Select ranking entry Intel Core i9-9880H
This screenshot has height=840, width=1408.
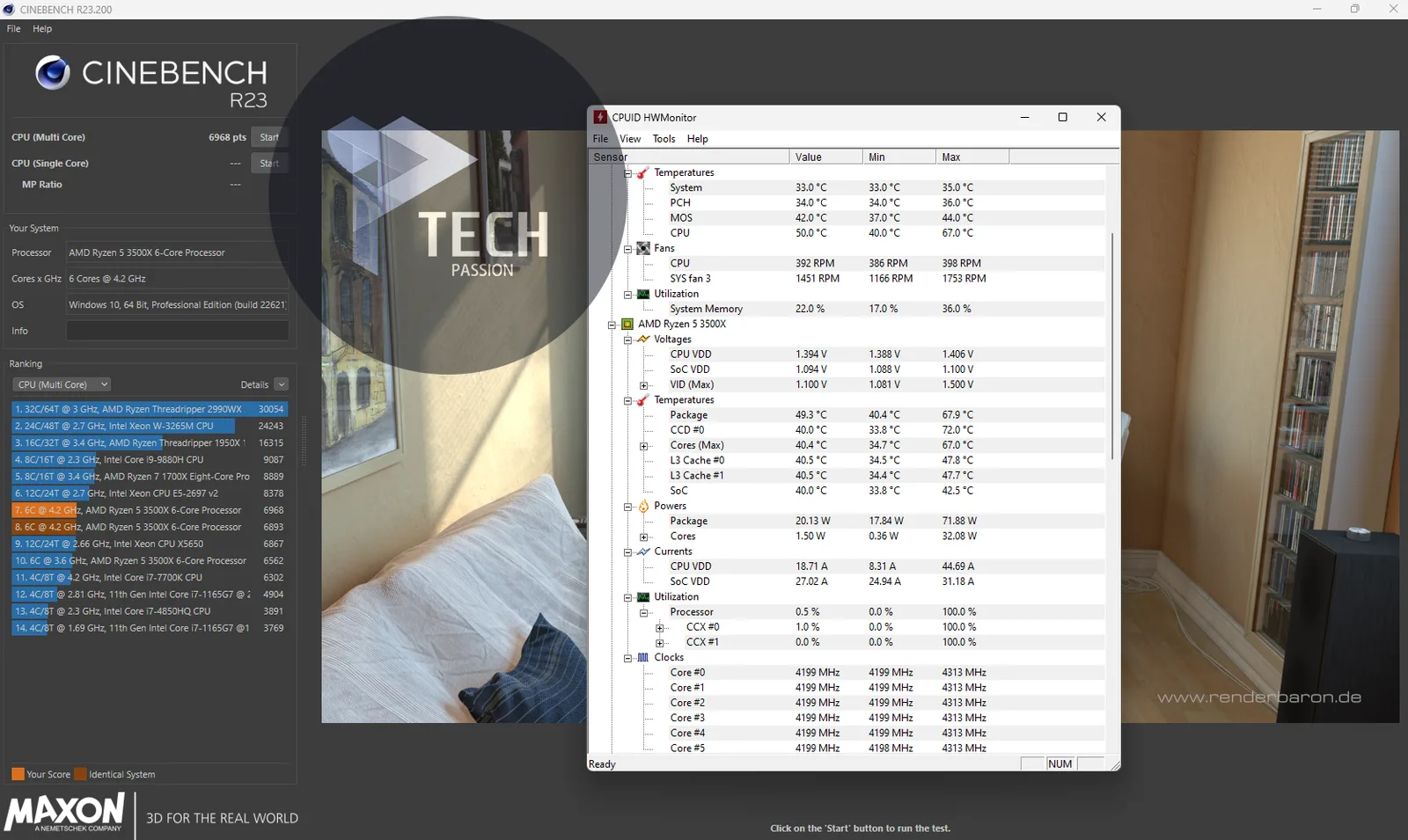[150, 459]
